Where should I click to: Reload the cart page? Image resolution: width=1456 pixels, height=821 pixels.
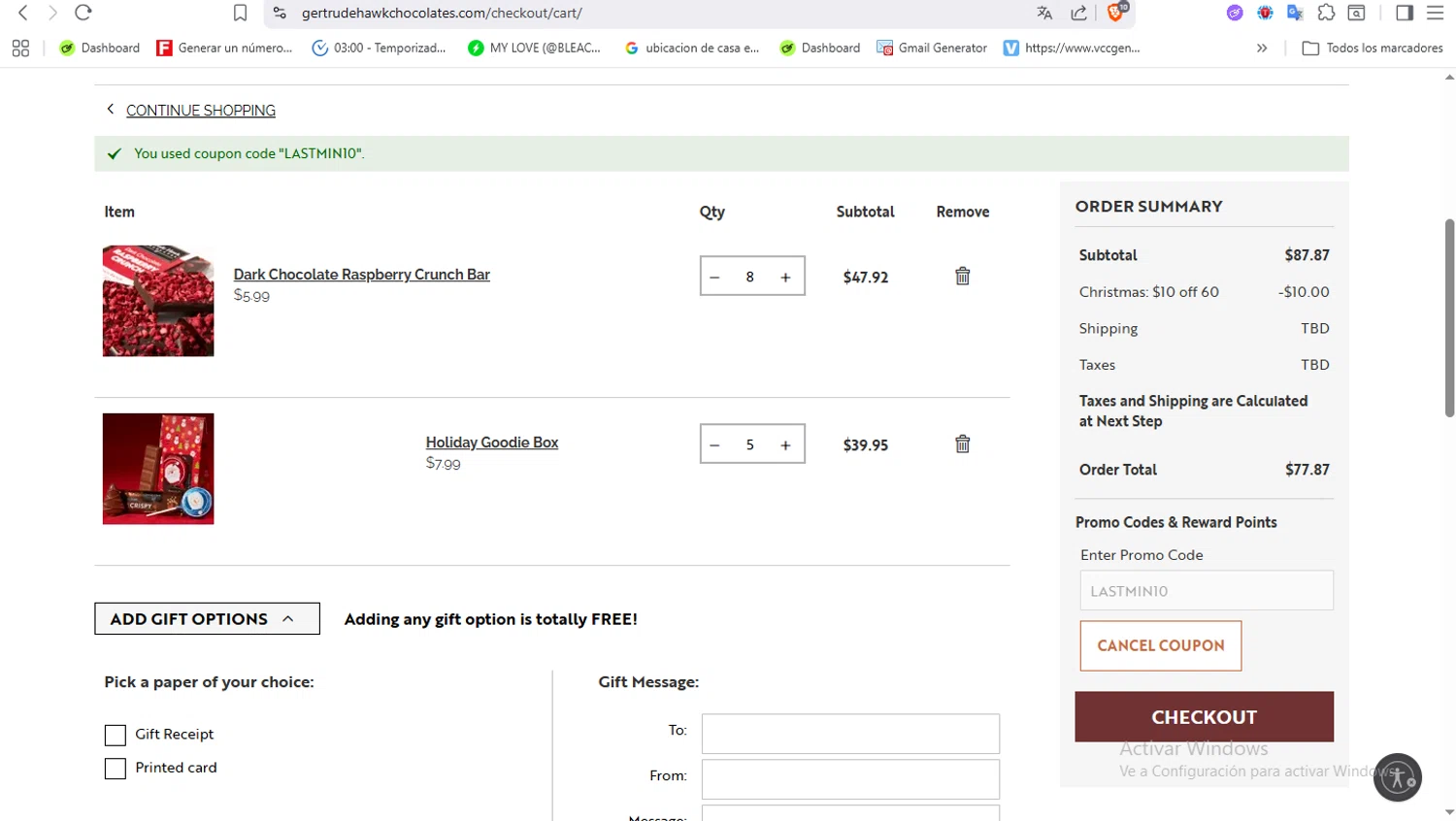click(83, 13)
